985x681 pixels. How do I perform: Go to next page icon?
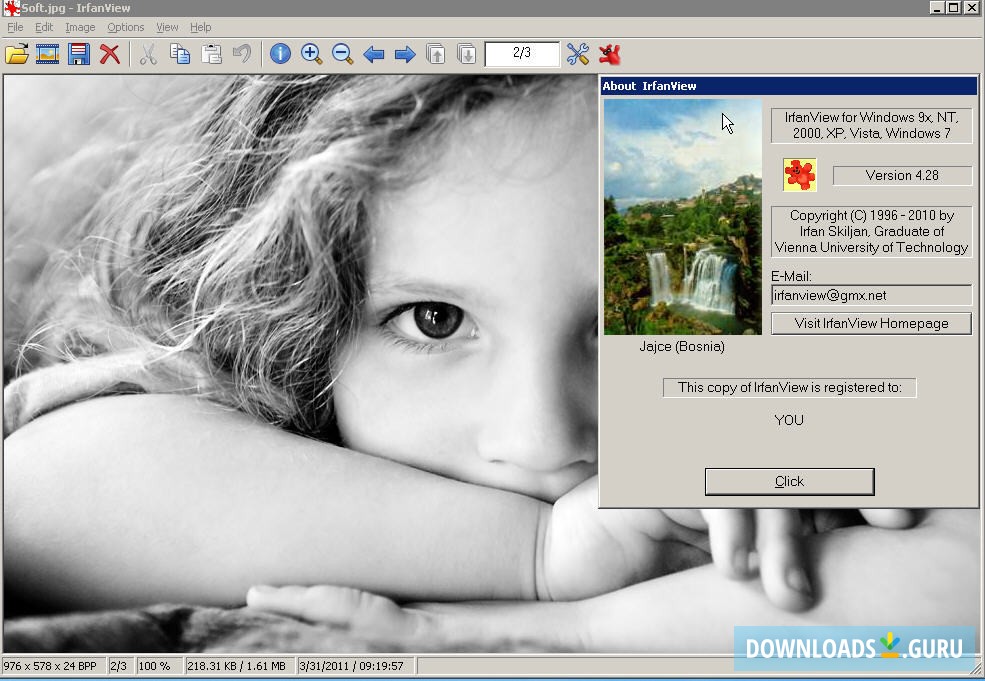(x=467, y=54)
